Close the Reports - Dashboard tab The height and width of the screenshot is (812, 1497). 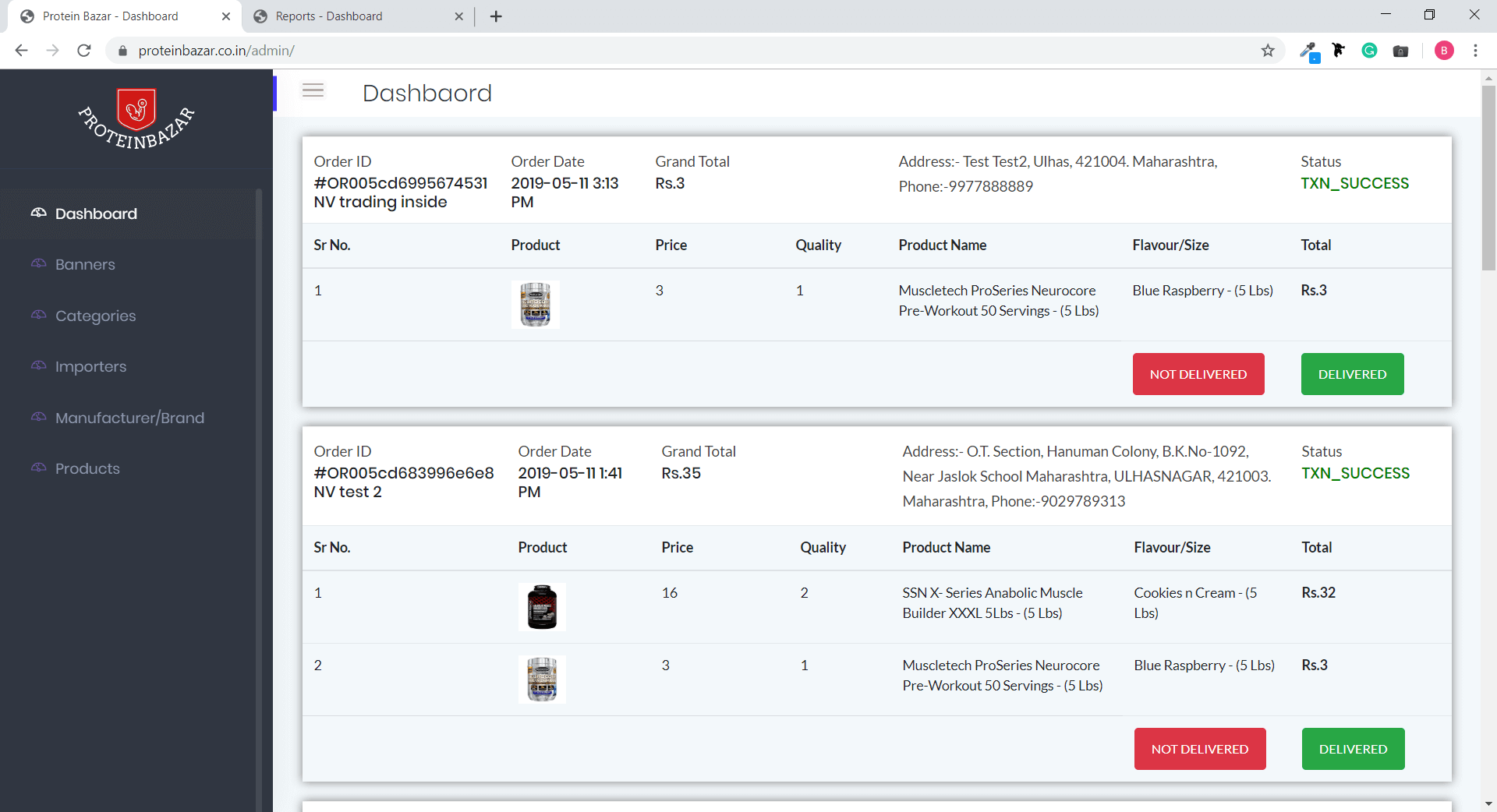[458, 16]
